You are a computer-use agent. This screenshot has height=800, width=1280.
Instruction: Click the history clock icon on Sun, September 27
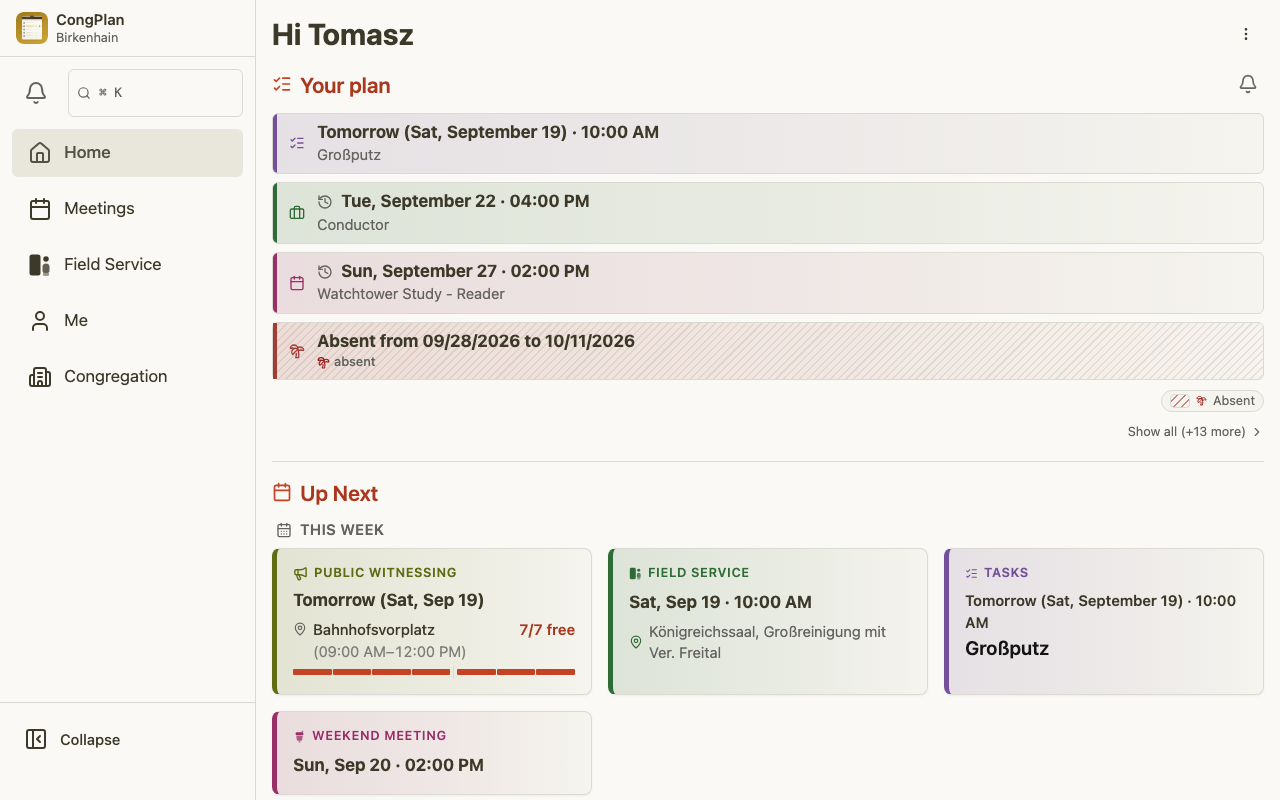point(325,272)
